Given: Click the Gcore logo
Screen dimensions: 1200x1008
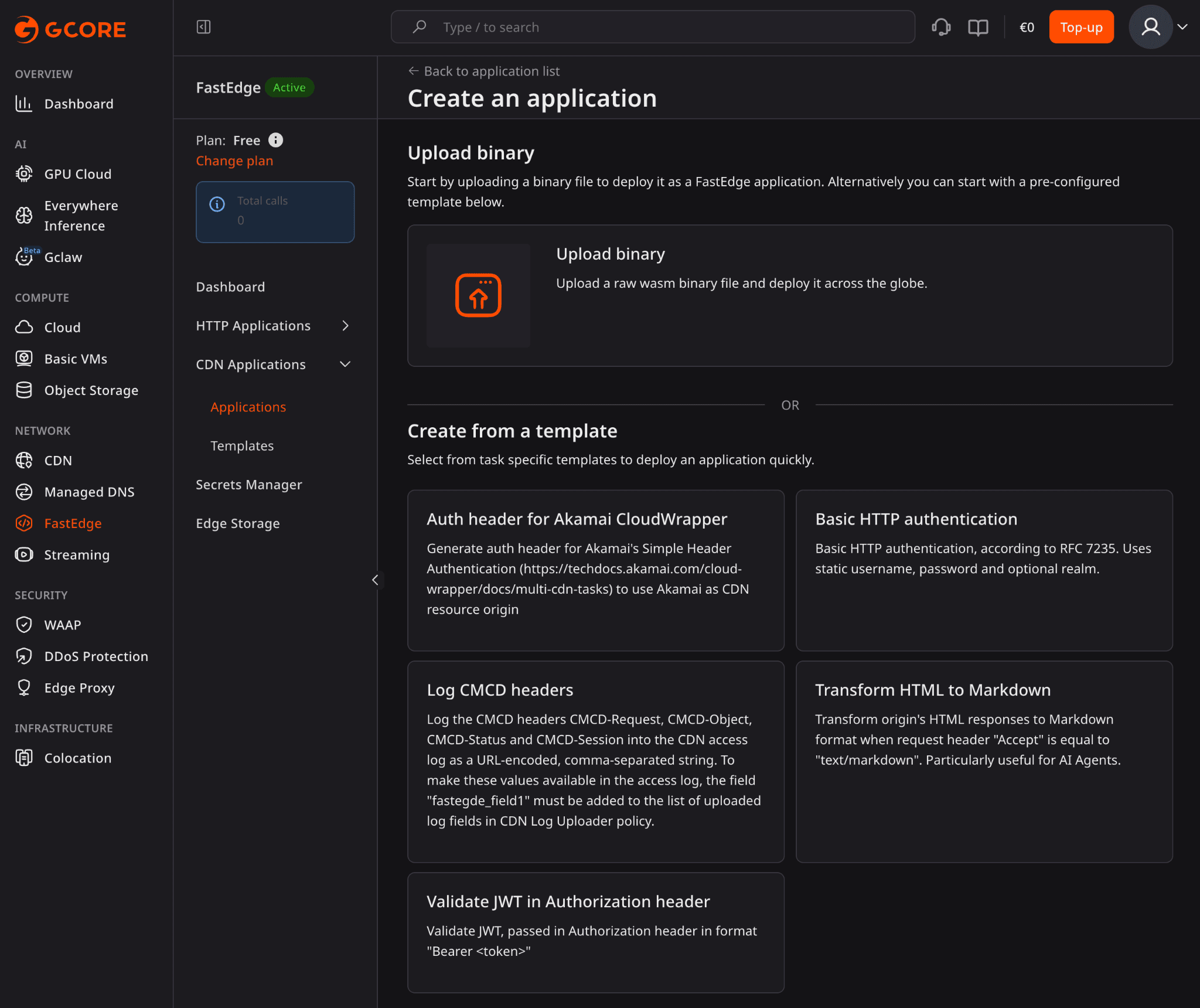Looking at the screenshot, I should (x=70, y=29).
